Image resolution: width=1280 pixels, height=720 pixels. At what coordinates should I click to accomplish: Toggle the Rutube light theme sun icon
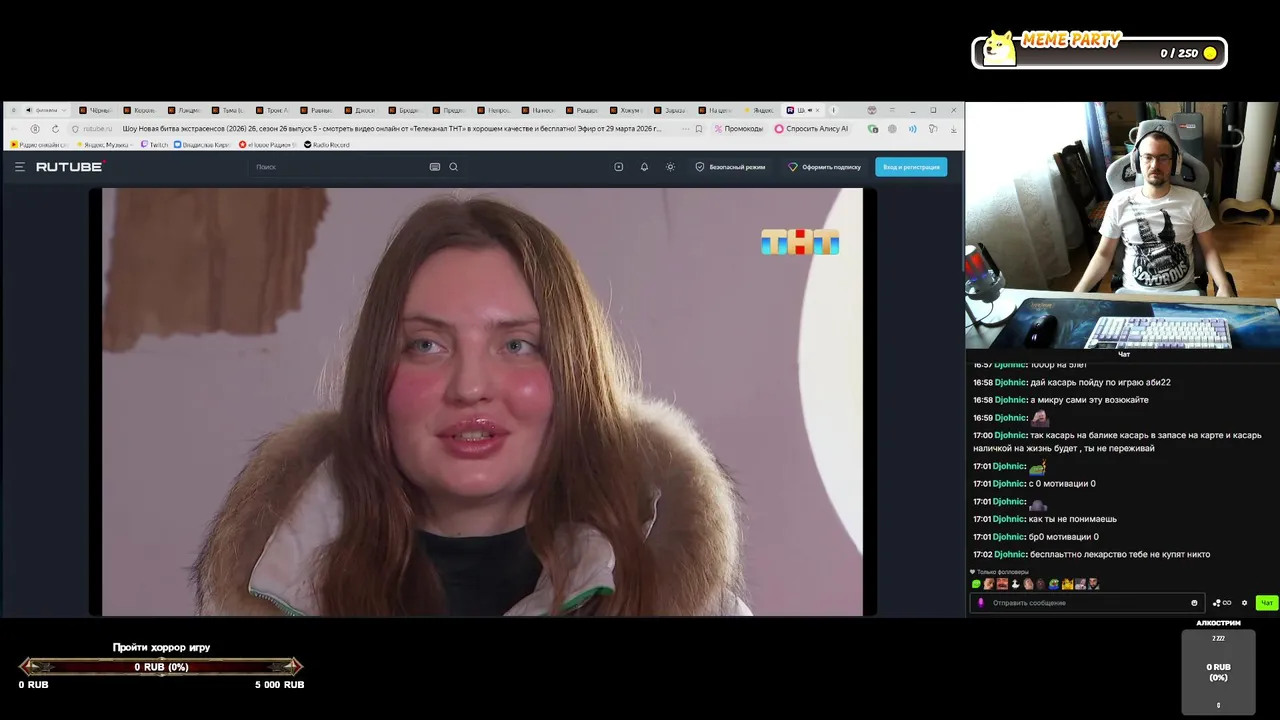[670, 167]
